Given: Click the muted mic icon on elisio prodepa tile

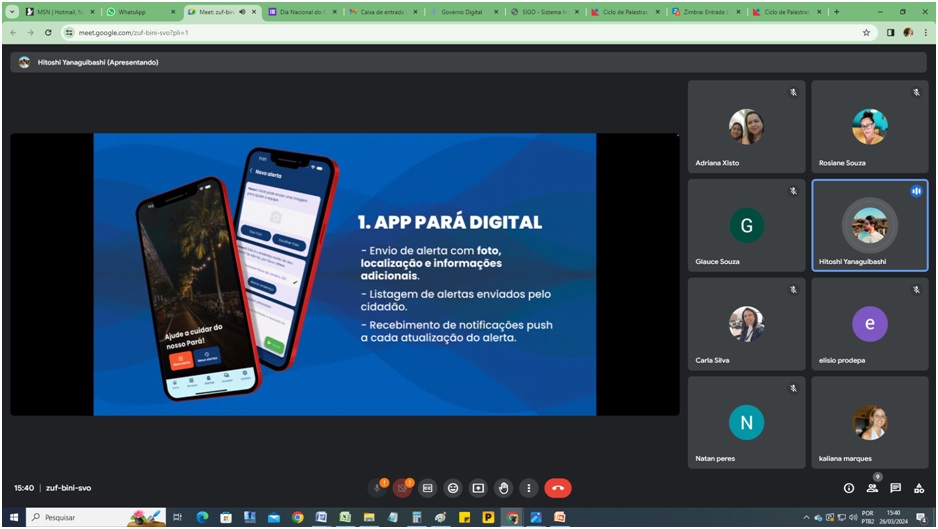Looking at the screenshot, I should (x=916, y=290).
